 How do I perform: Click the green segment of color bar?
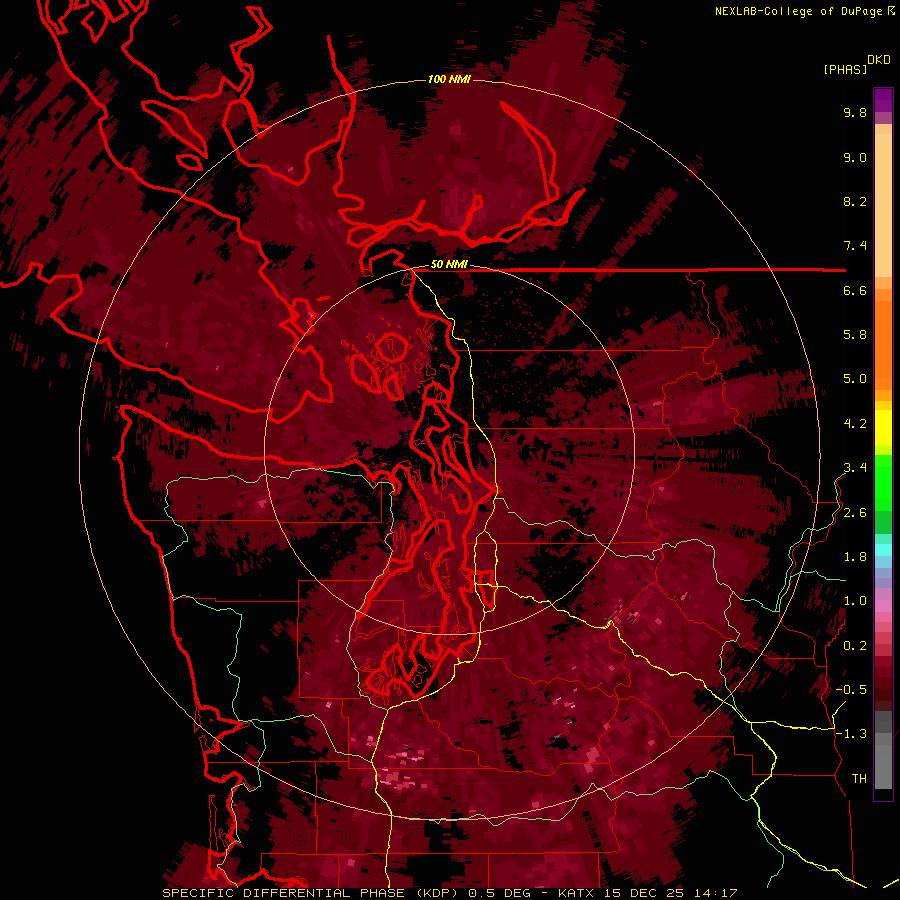coord(883,494)
